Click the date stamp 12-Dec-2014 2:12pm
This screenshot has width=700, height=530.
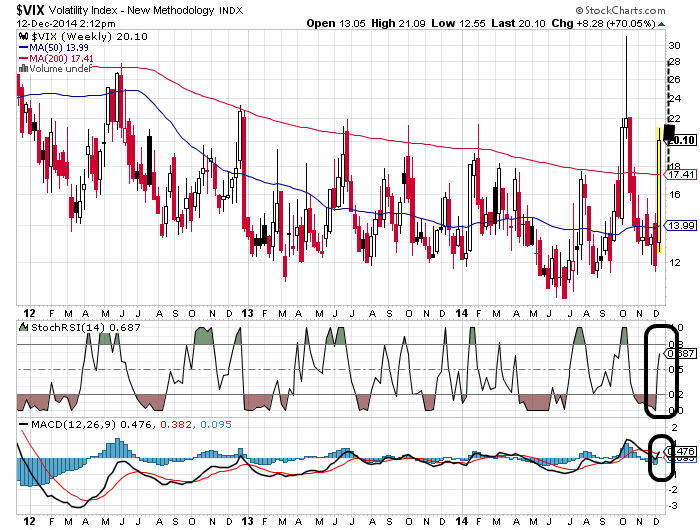pos(66,24)
